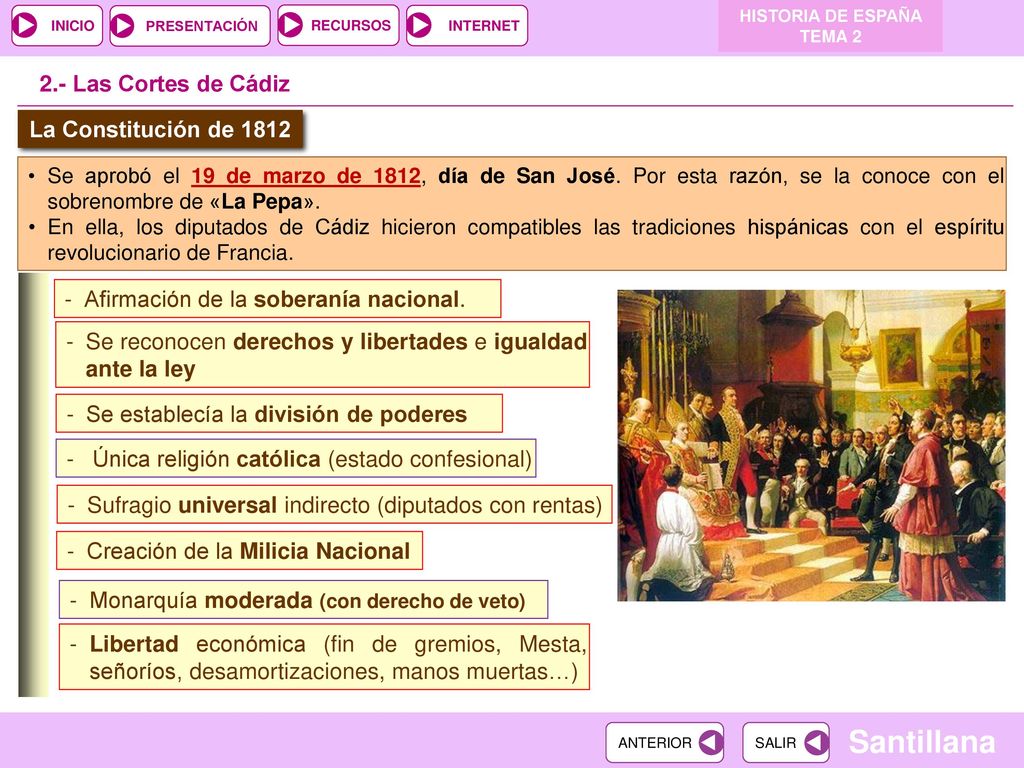Follow the '19 de marzo de 1812' link
Screen dimensions: 1024x768
[x=306, y=176]
